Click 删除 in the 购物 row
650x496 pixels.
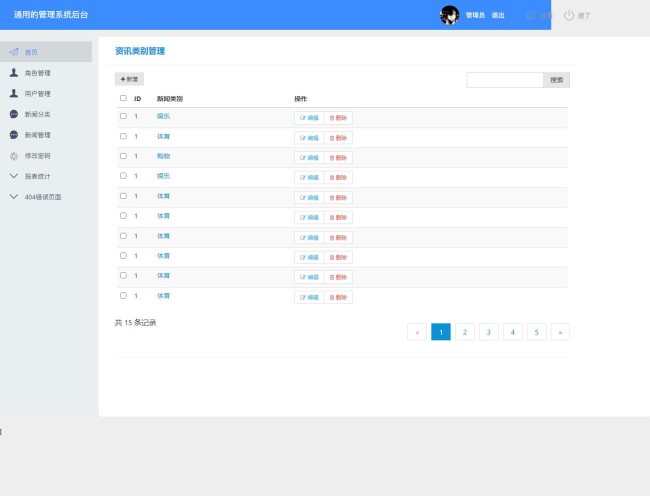pos(338,157)
